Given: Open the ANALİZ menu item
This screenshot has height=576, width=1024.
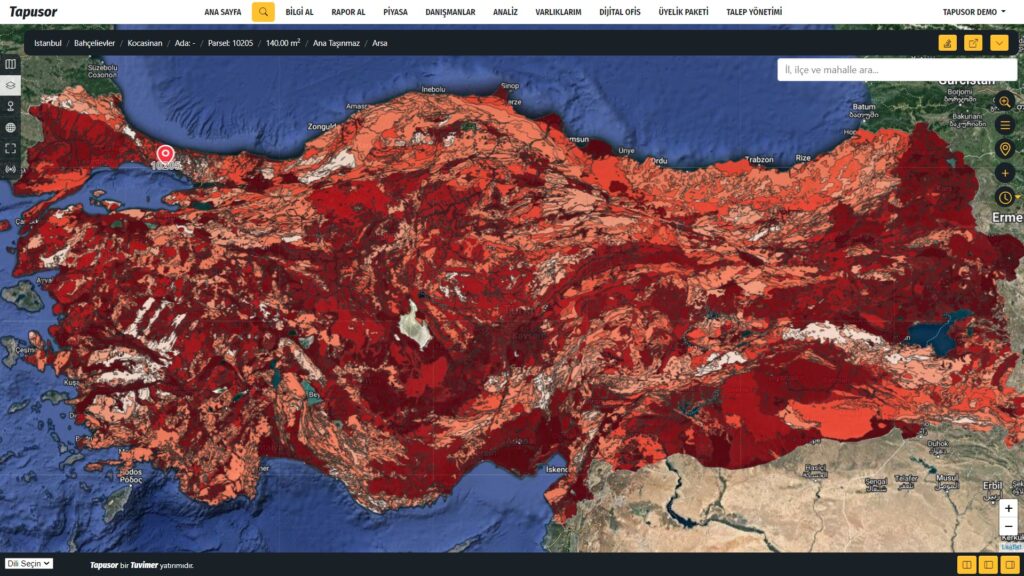Looking at the screenshot, I should [x=505, y=12].
